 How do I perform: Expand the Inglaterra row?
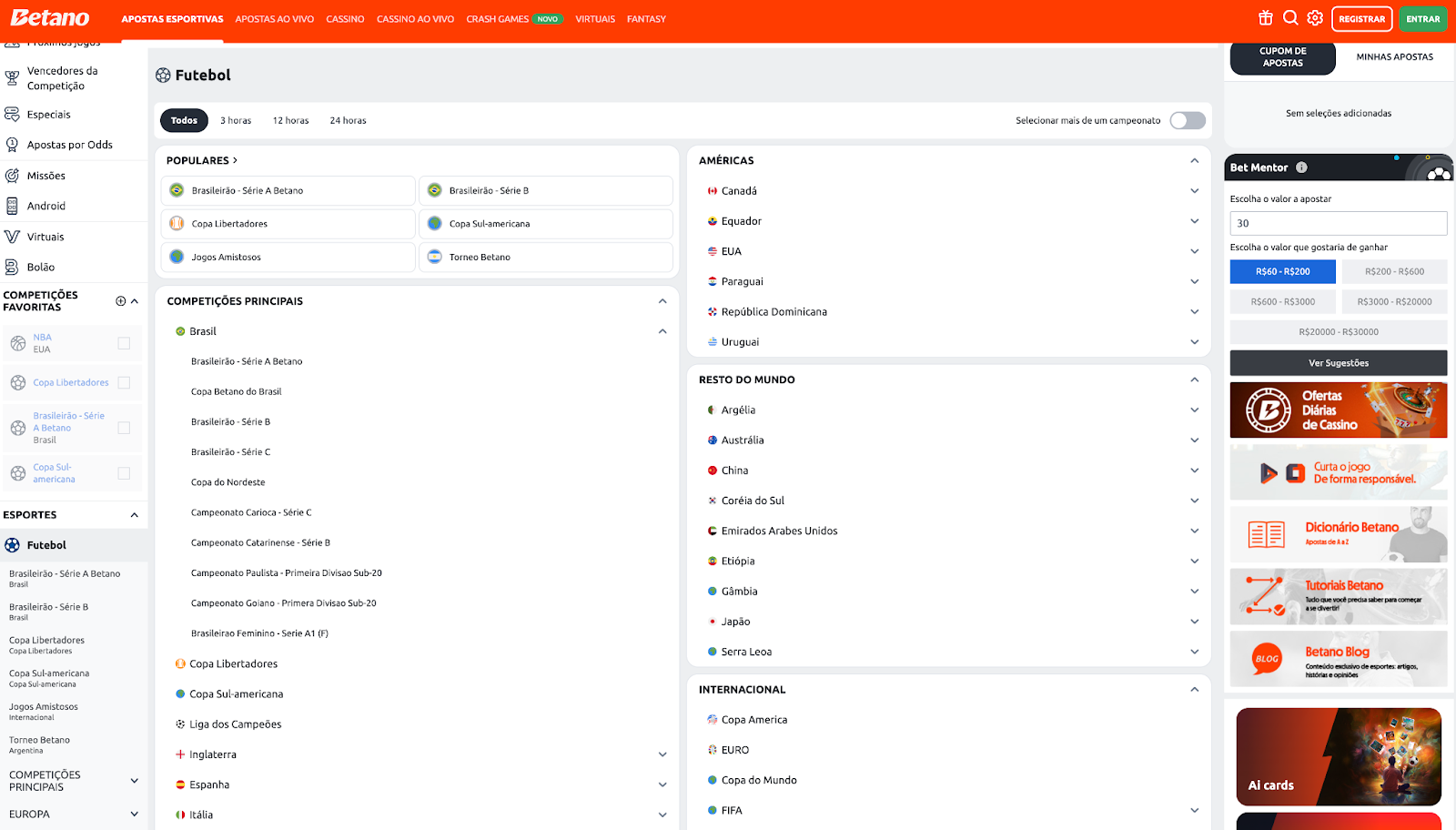(662, 754)
